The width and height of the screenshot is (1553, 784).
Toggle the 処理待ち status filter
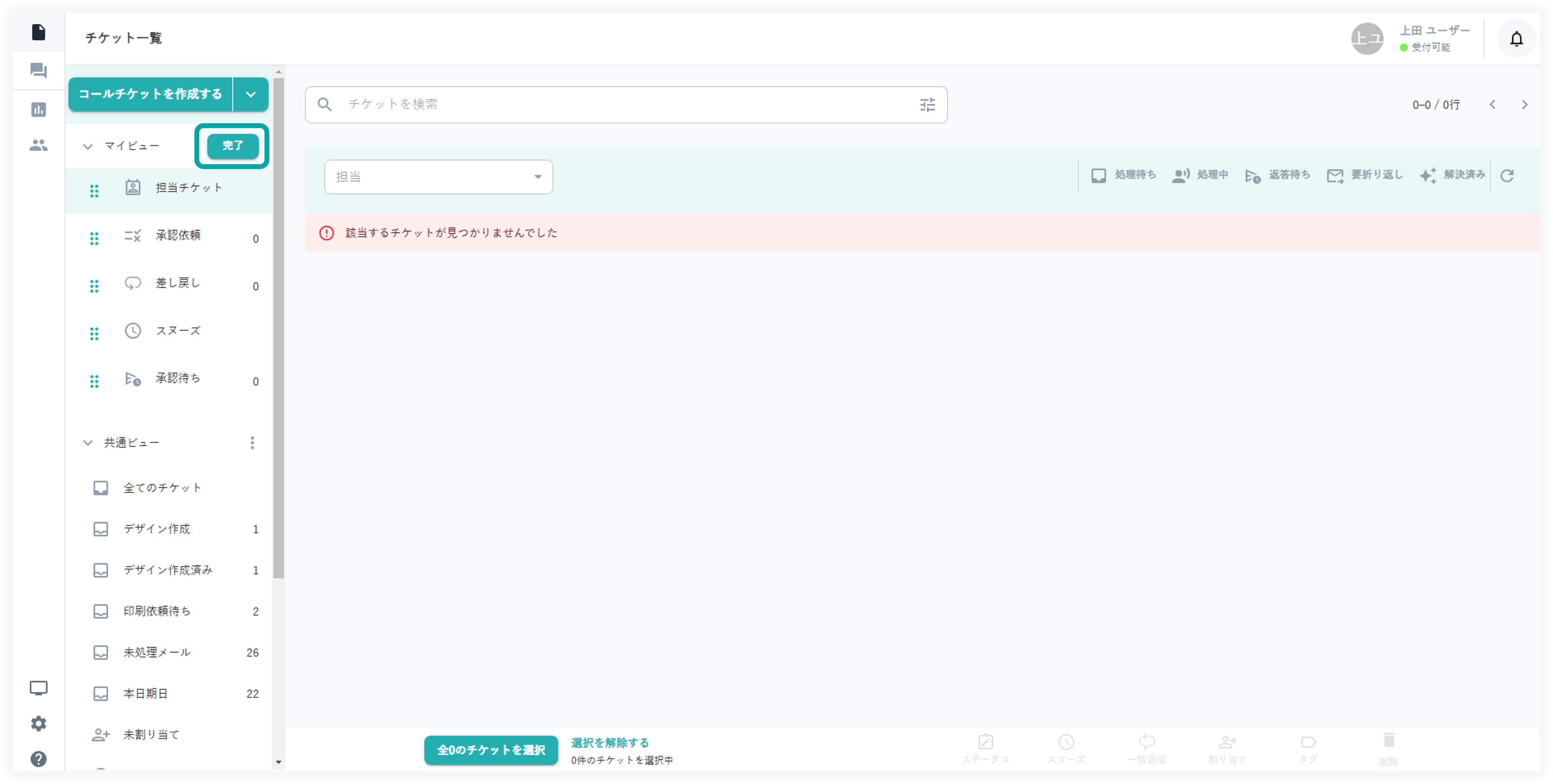1123,175
